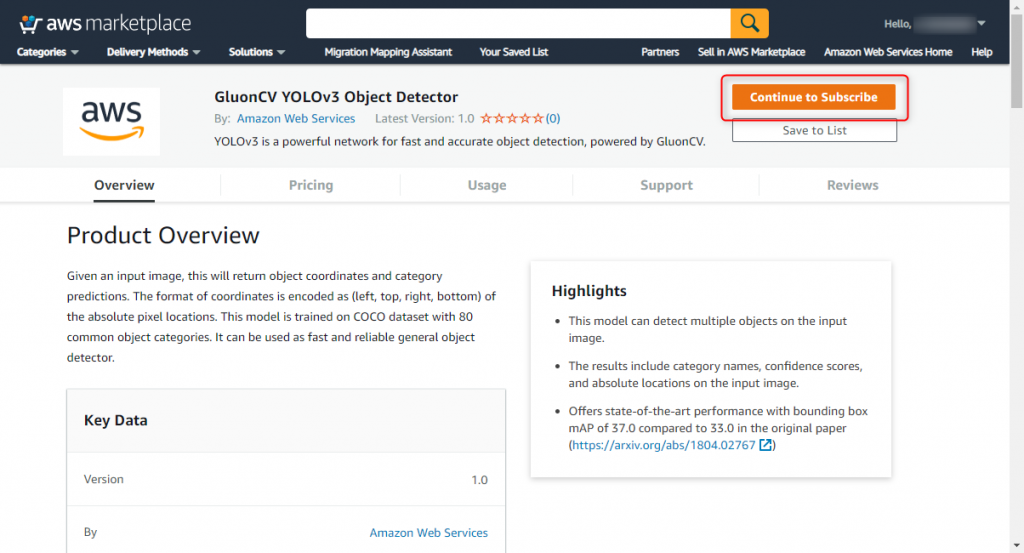
Task: Expand the Delivery Methods dropdown
Action: [153, 52]
